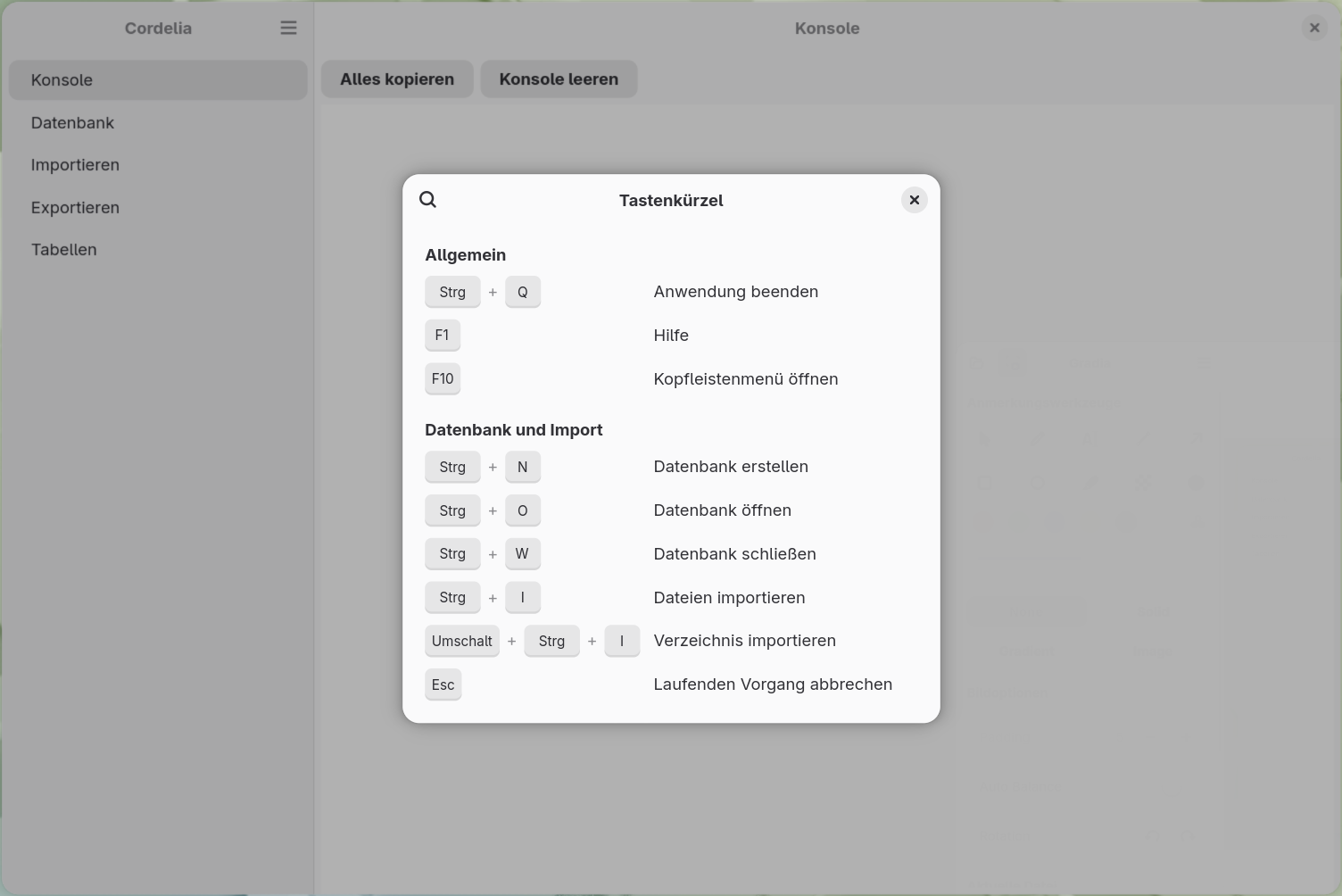Image resolution: width=1342 pixels, height=896 pixels.
Task: Click the Datenbank schließen label
Action: (735, 554)
